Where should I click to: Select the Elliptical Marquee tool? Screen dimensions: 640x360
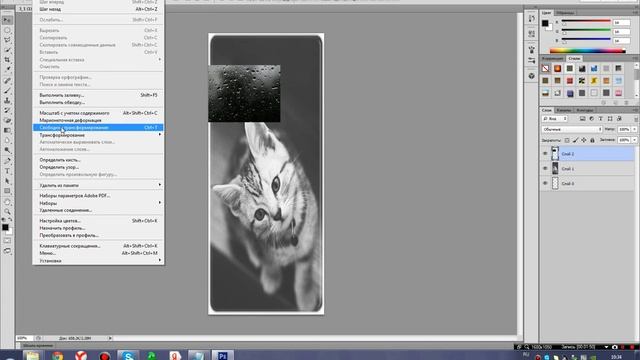click(7, 30)
